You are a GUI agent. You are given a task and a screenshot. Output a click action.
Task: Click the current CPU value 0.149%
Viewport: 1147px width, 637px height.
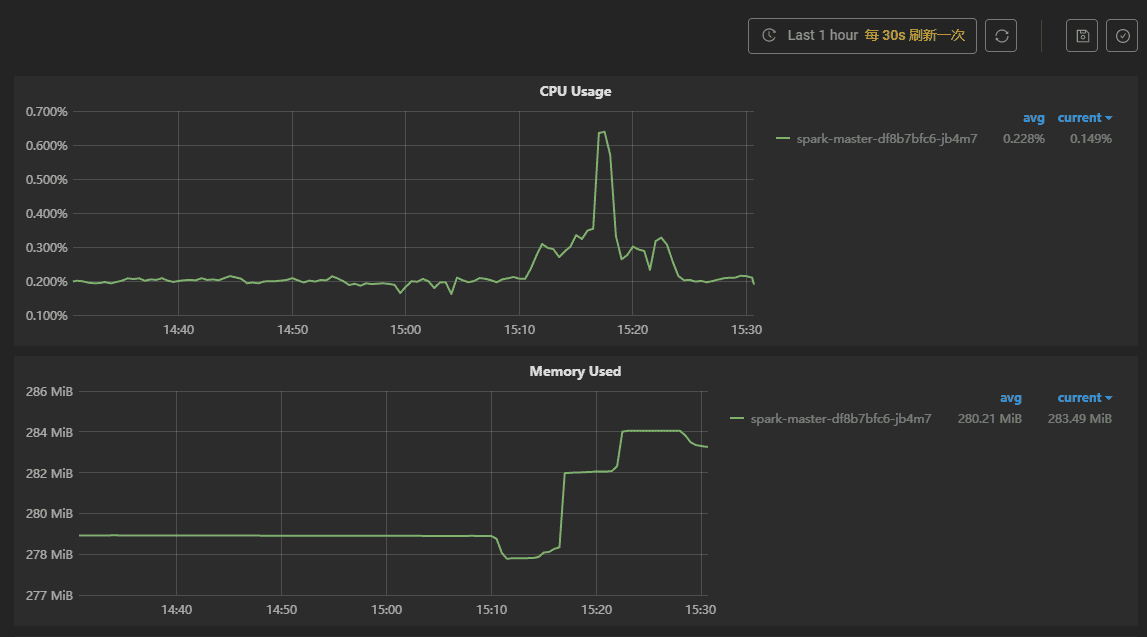pos(1090,139)
